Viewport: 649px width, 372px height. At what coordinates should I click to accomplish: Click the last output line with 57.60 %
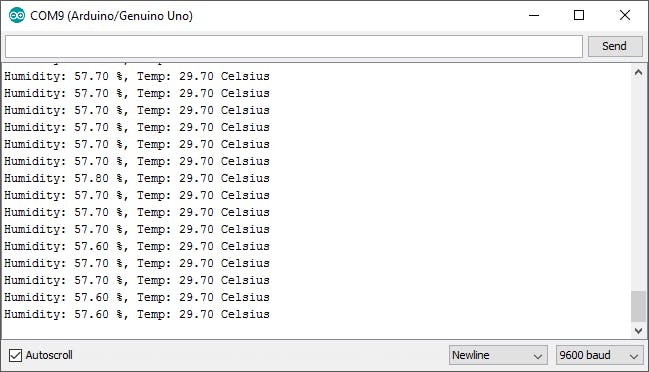click(137, 314)
